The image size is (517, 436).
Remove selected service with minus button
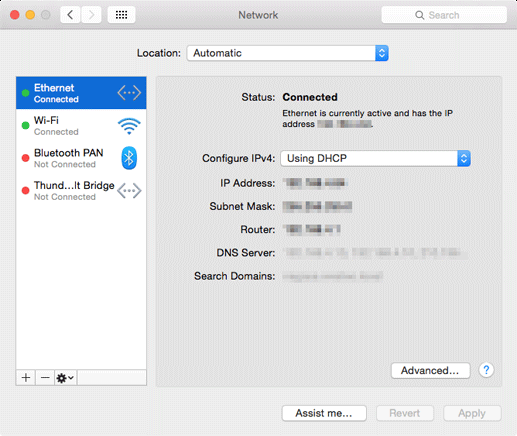(x=45, y=378)
